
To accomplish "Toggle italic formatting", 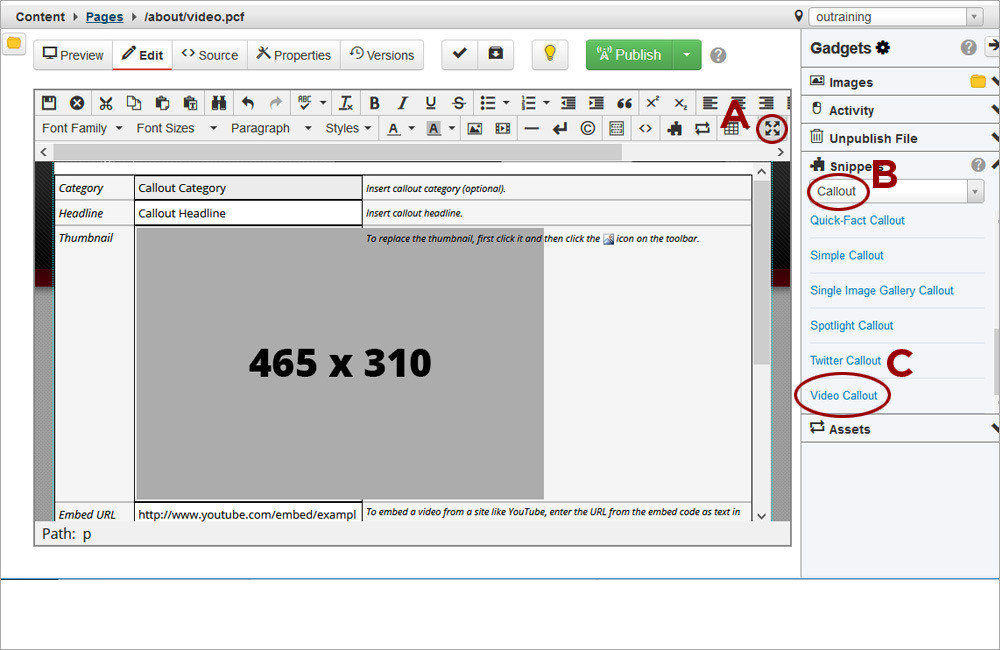I will pyautogui.click(x=402, y=103).
